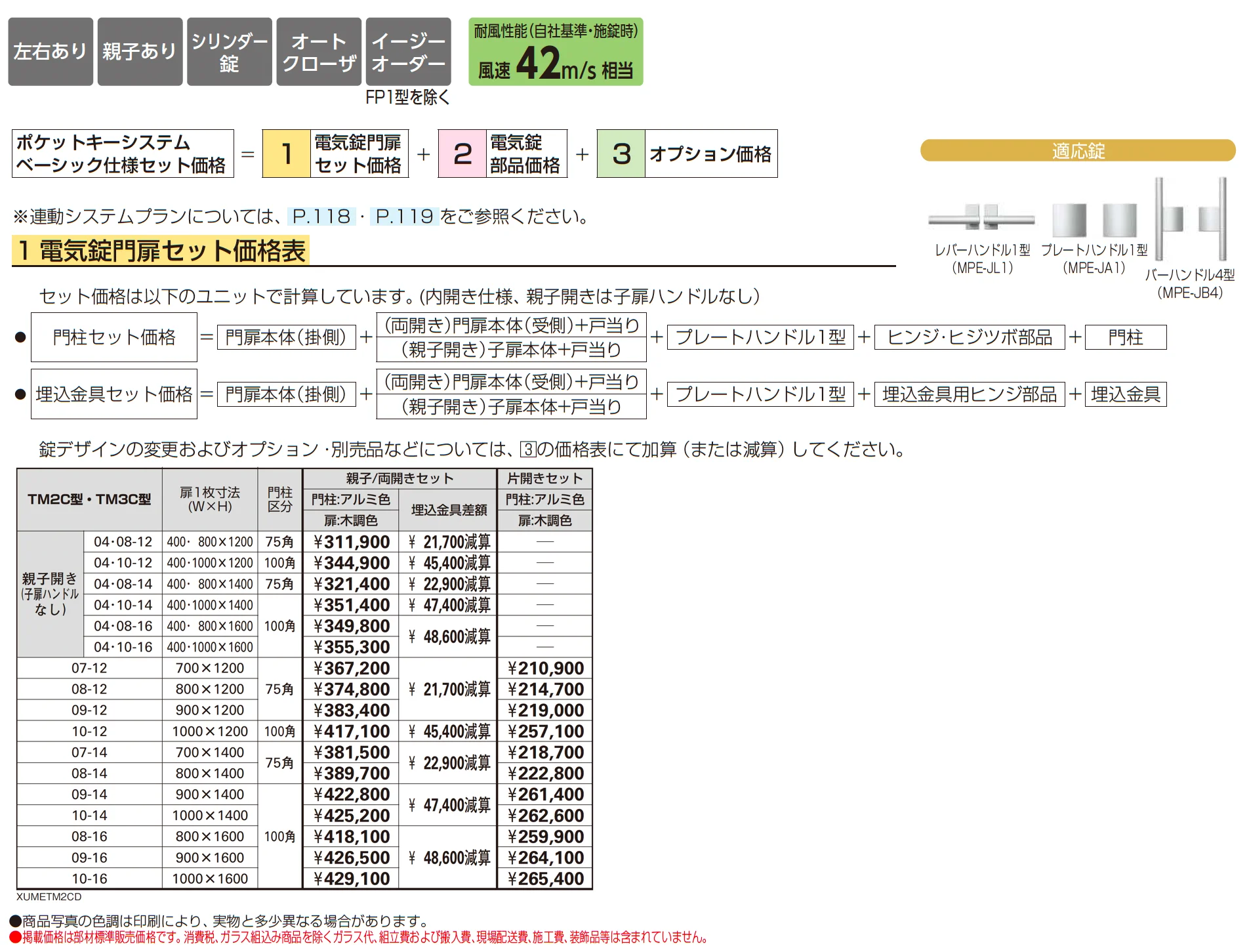Click the ¥210,900 single-door price
This screenshot has width=1249, height=952.
click(545, 668)
